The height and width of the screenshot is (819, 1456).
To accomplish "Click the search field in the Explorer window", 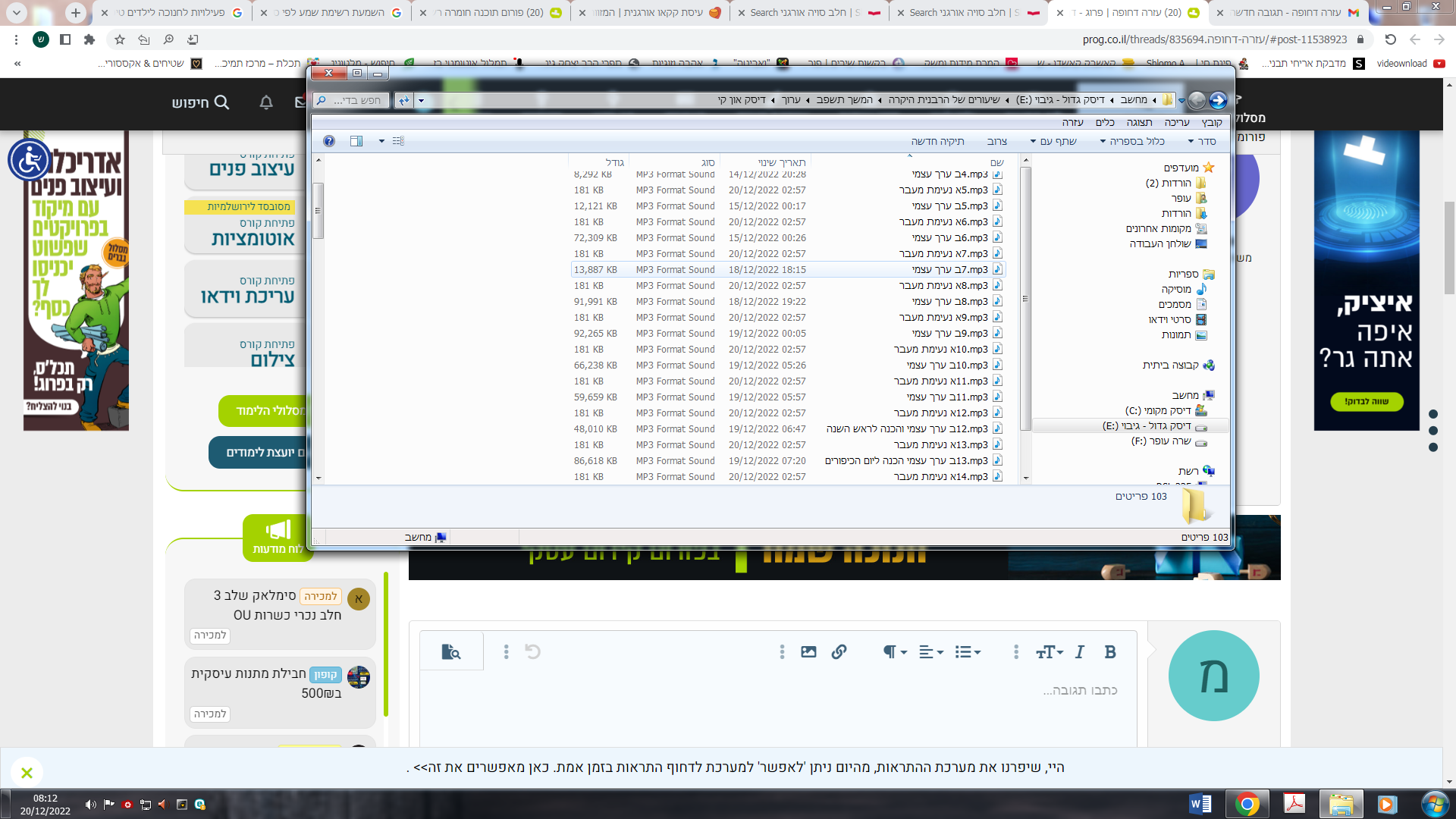I will tap(356, 100).
